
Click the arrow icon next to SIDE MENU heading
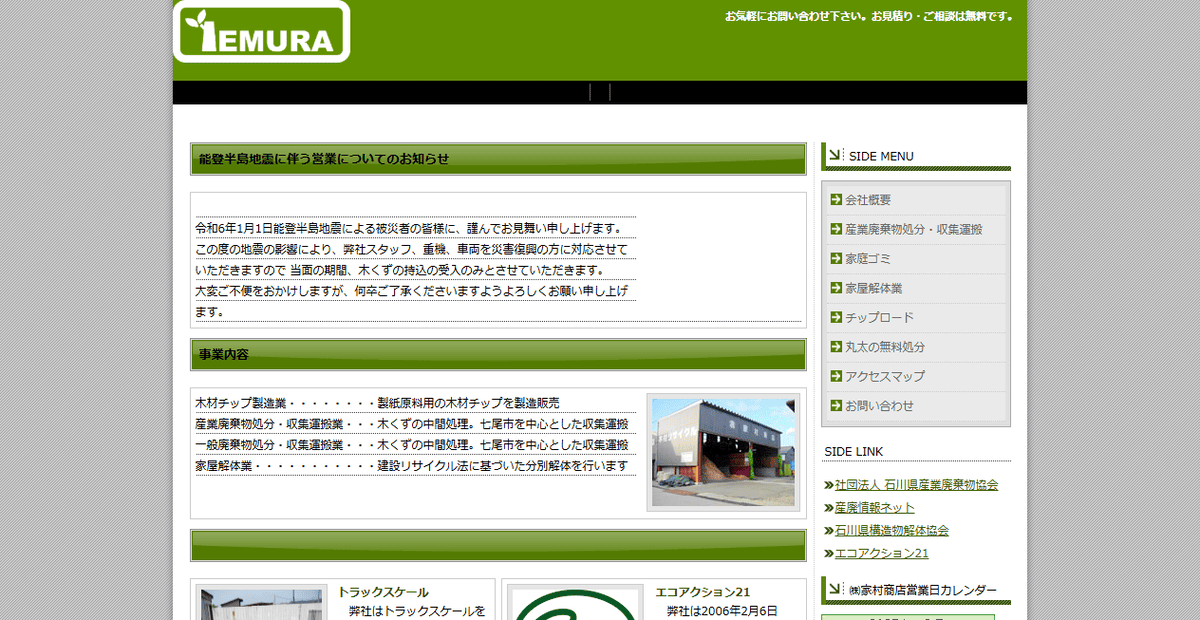coord(834,155)
